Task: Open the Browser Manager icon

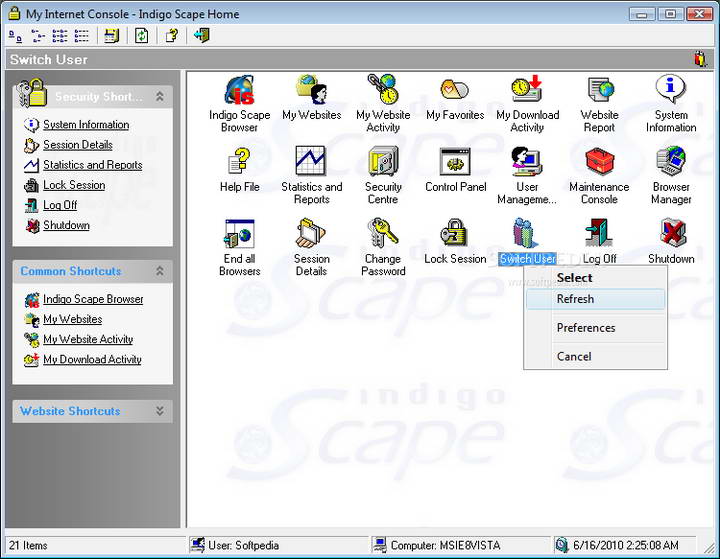Action: 671,162
